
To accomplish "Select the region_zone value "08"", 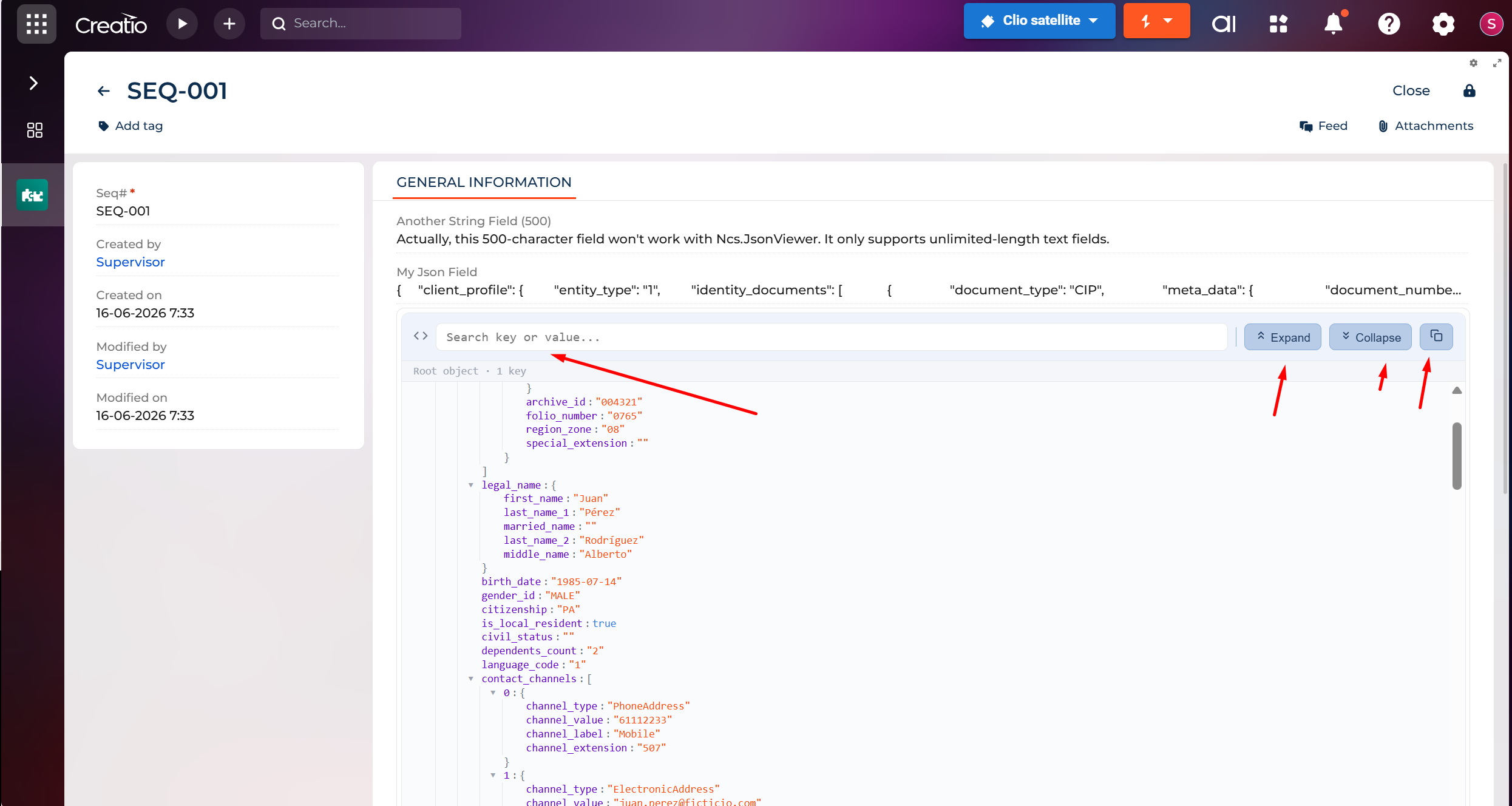I will pyautogui.click(x=613, y=429).
